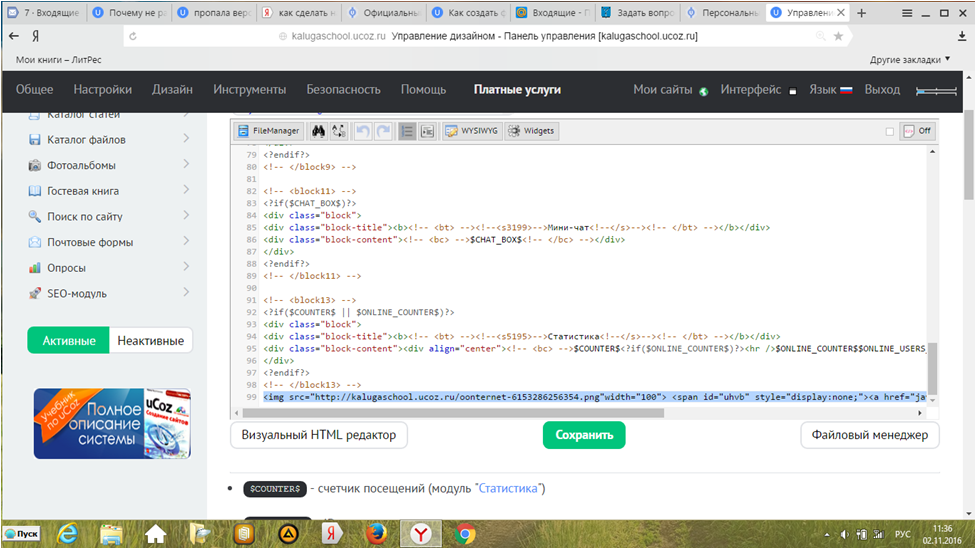This screenshot has width=976, height=549.
Task: Open the Другие закладки dropdown
Action: point(910,60)
